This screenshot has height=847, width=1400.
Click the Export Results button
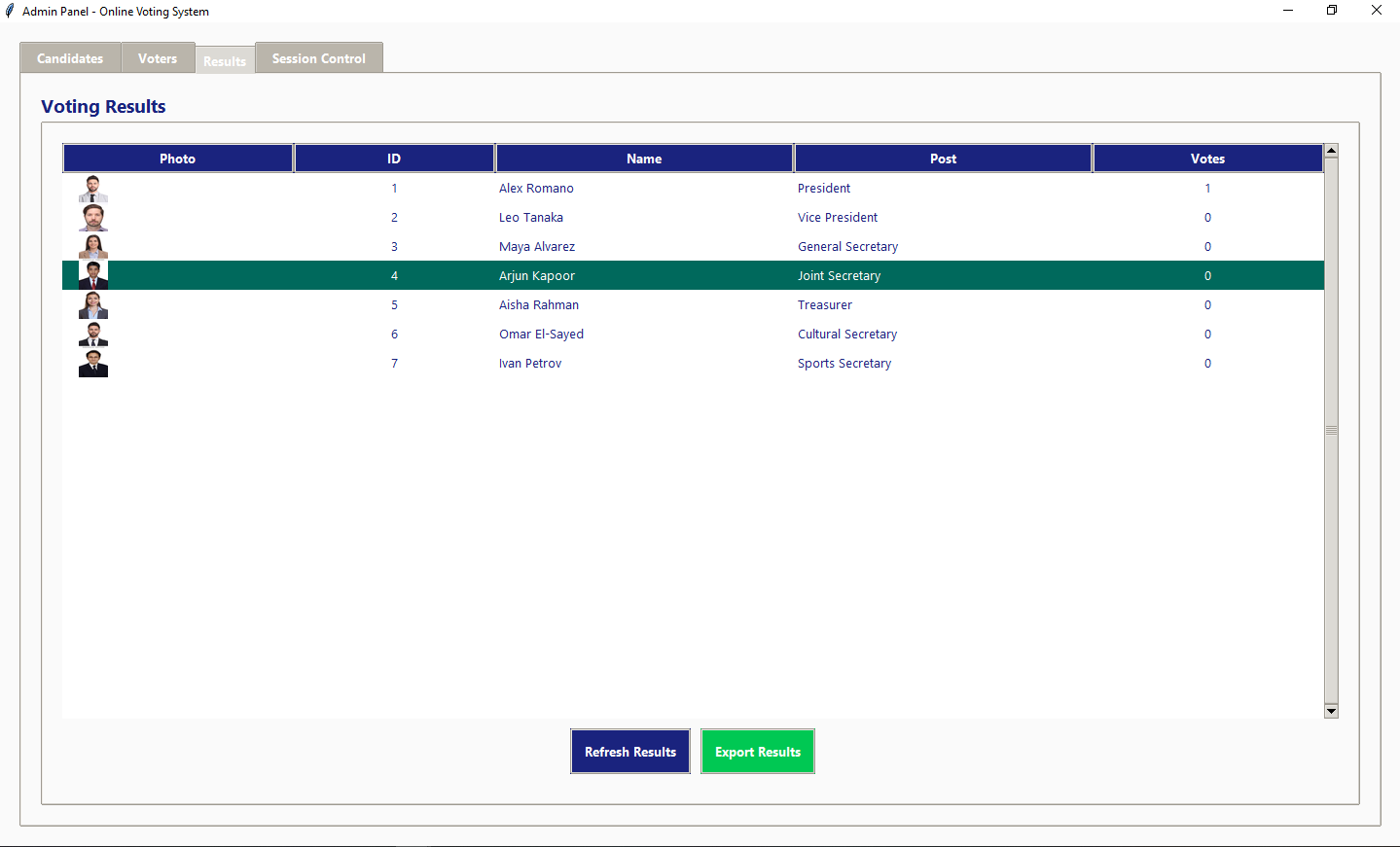tap(757, 751)
